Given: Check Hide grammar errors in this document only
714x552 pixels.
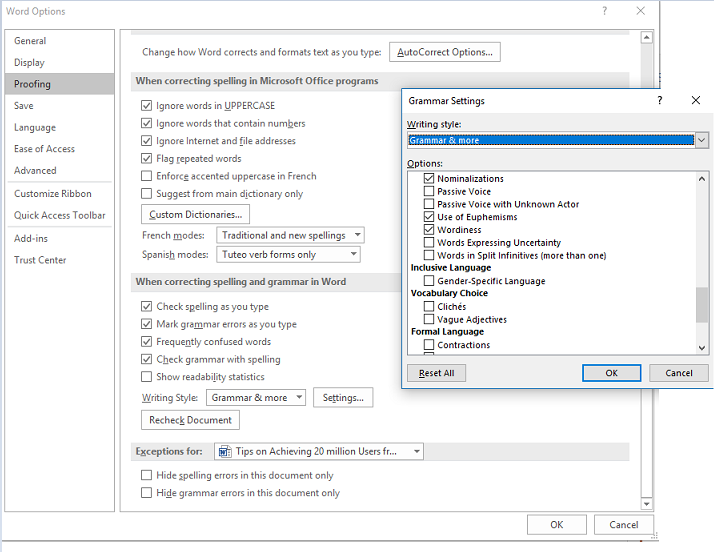Looking at the screenshot, I should [146, 493].
